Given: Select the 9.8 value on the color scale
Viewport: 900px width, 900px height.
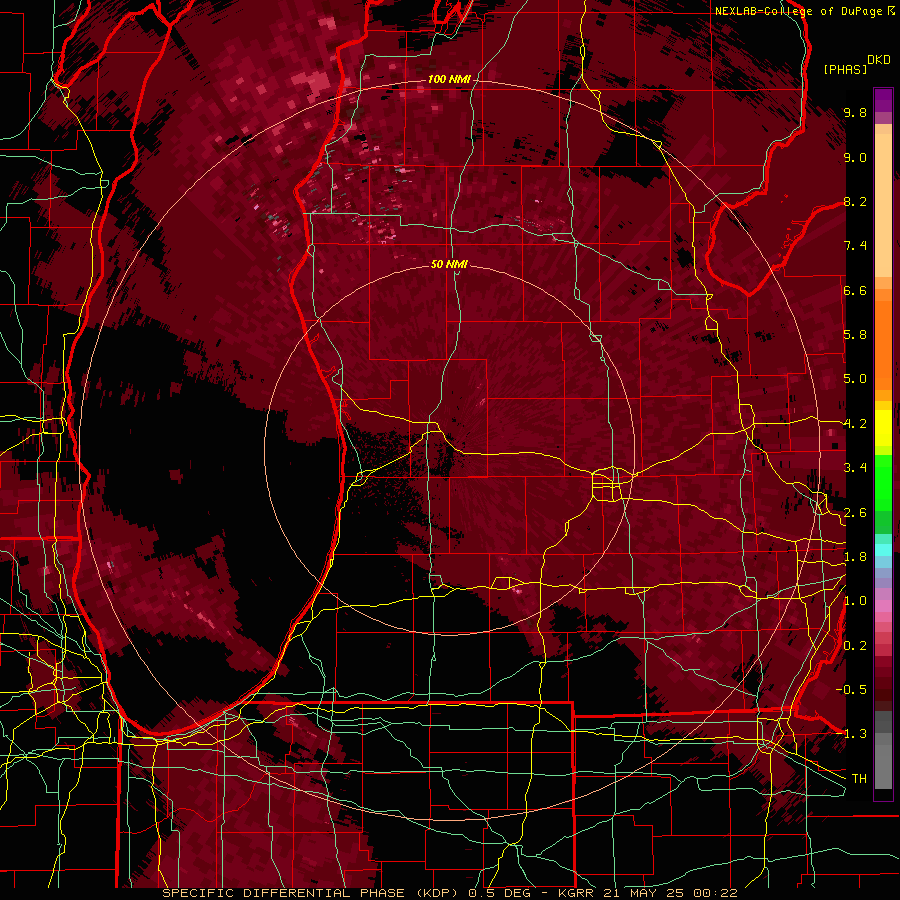Looking at the screenshot, I should click(855, 113).
